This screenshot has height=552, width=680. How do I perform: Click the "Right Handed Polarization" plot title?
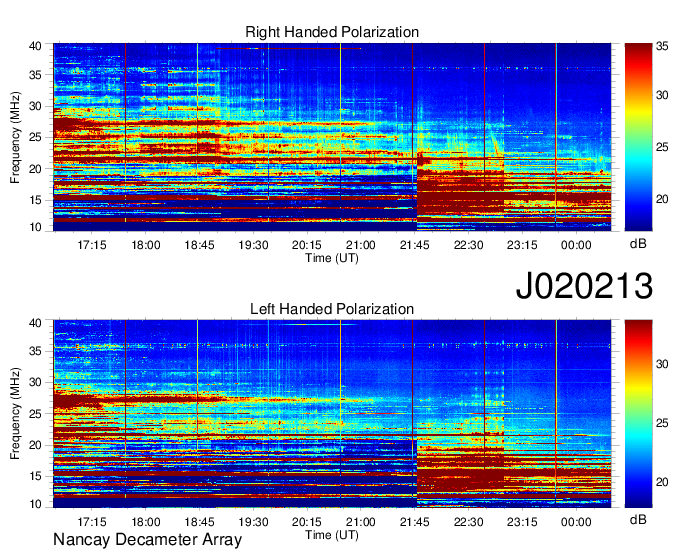pyautogui.click(x=332, y=32)
